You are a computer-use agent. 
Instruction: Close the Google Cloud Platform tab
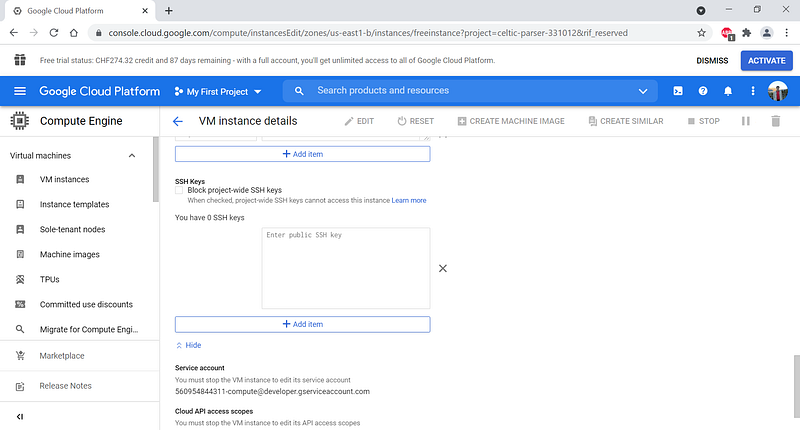click(145, 11)
